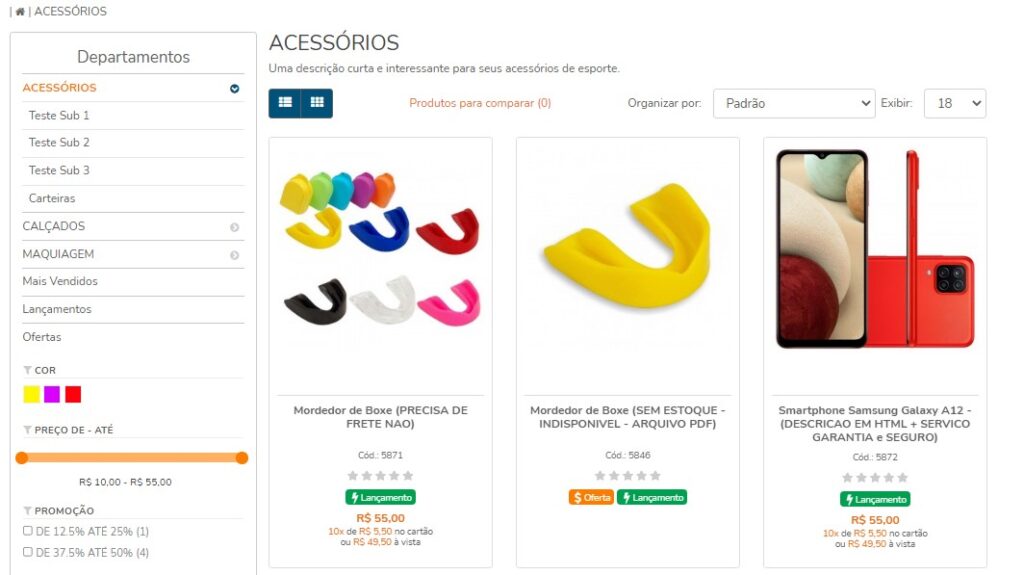The width and height of the screenshot is (1024, 575).
Task: Enable the DE 12.5% ATÉ 25% filter
Action: coord(27,531)
